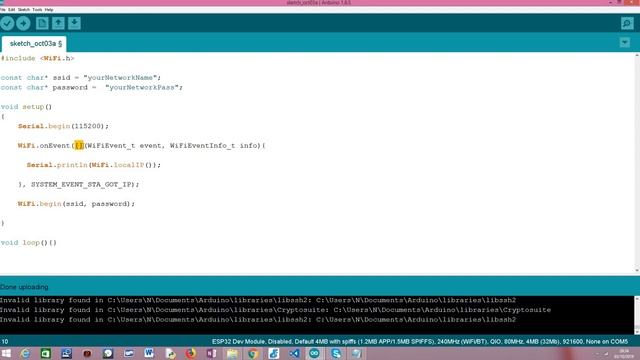Click the Windows Start button
The height and width of the screenshot is (360, 640).
(6, 353)
